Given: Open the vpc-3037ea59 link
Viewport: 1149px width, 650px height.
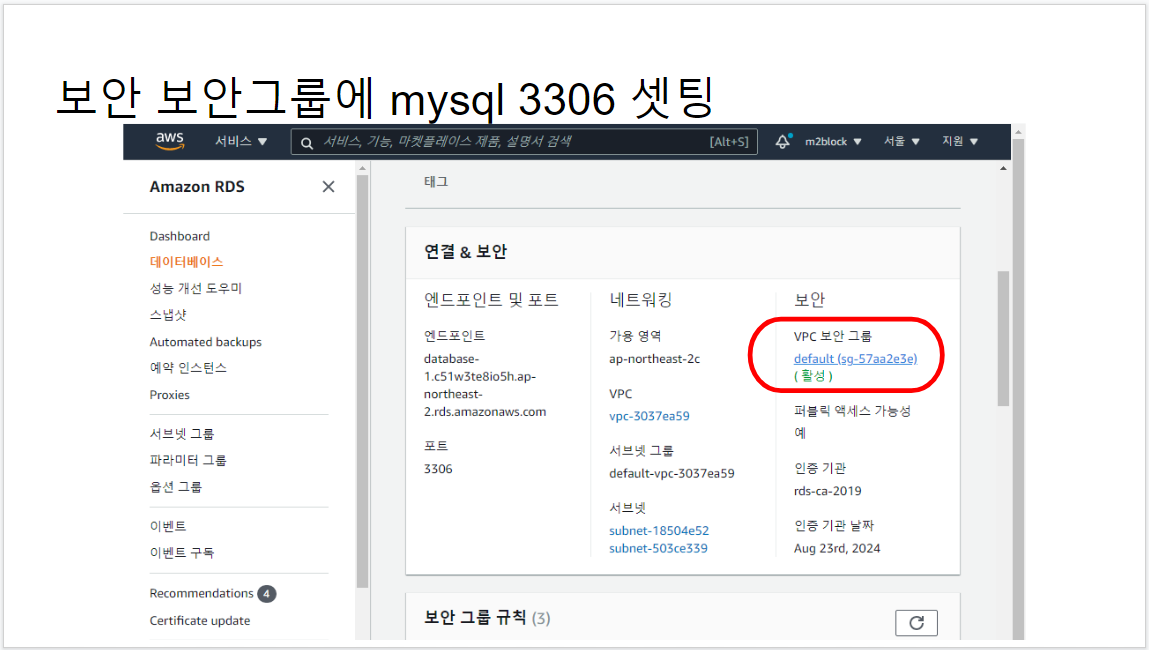Looking at the screenshot, I should point(649,416).
